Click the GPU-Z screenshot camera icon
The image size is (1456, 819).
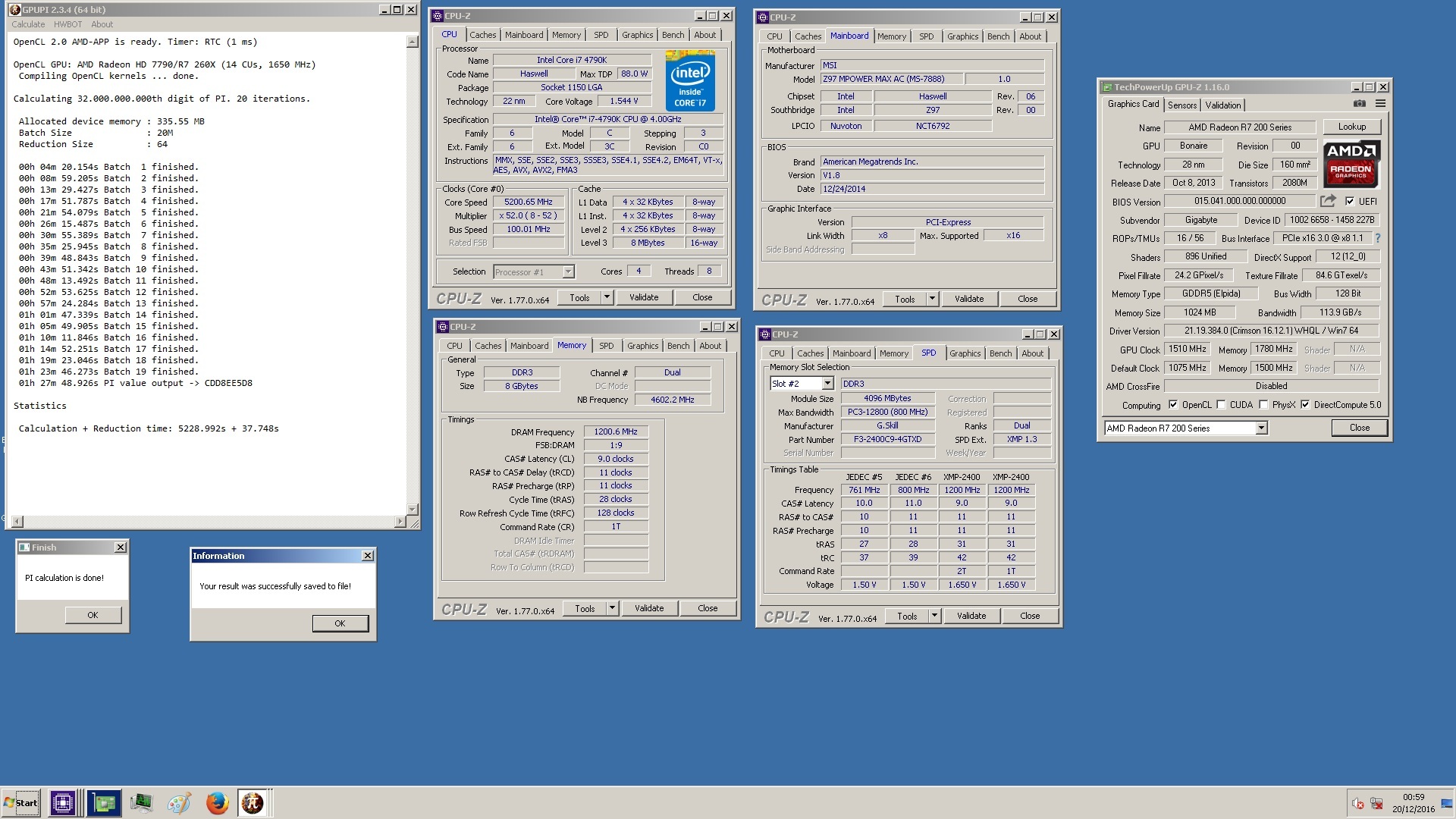click(1360, 104)
